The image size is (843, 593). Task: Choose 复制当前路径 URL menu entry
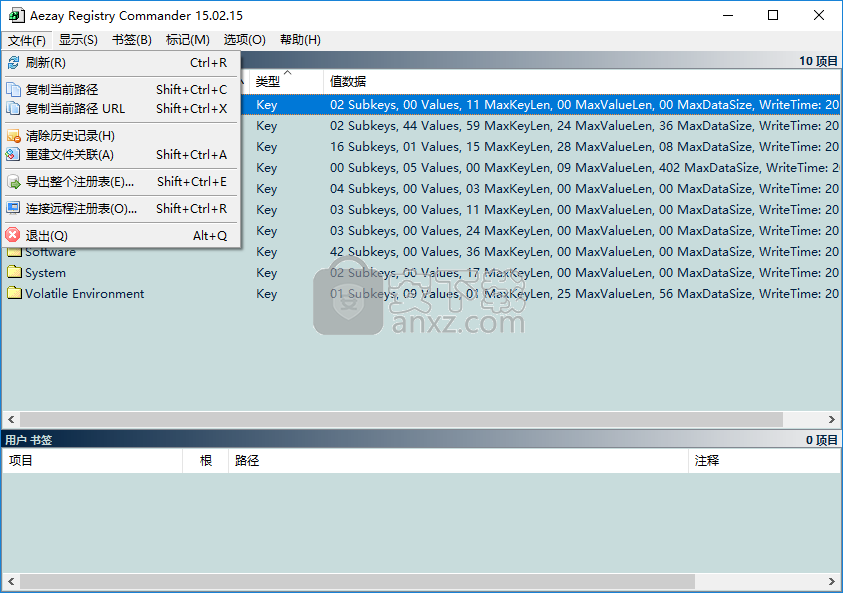(x=122, y=109)
